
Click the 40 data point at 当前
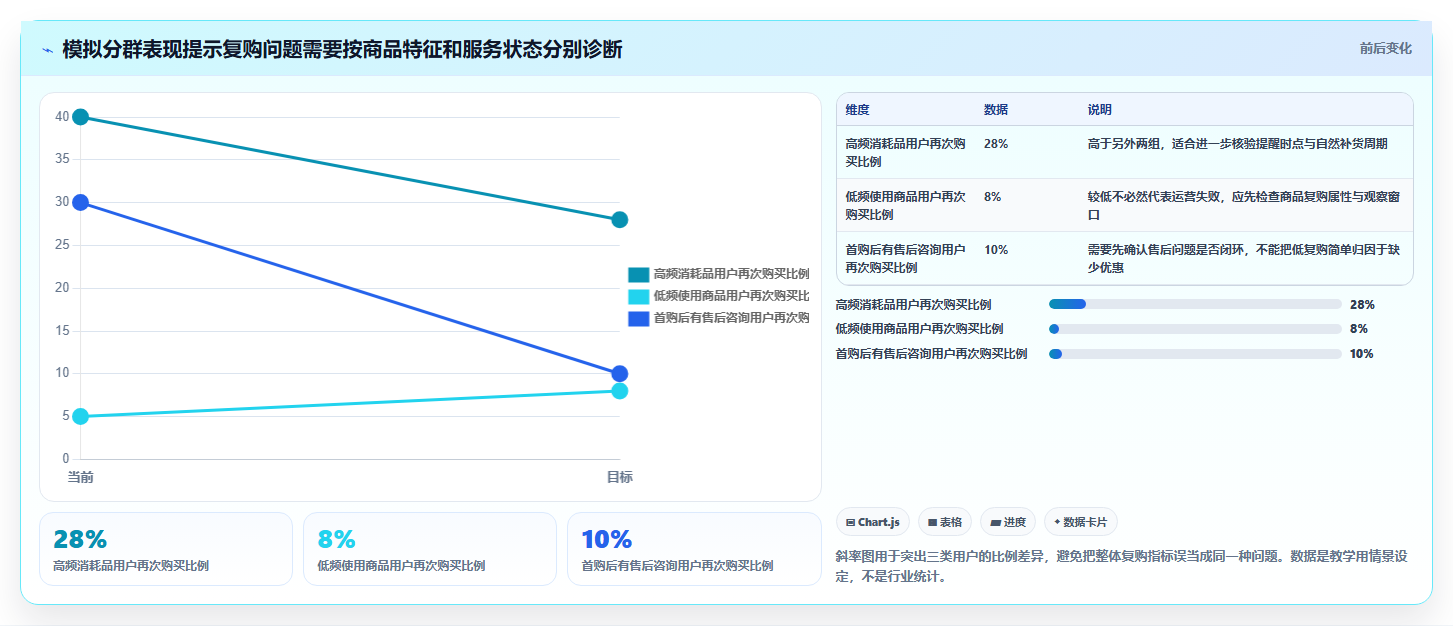81,117
